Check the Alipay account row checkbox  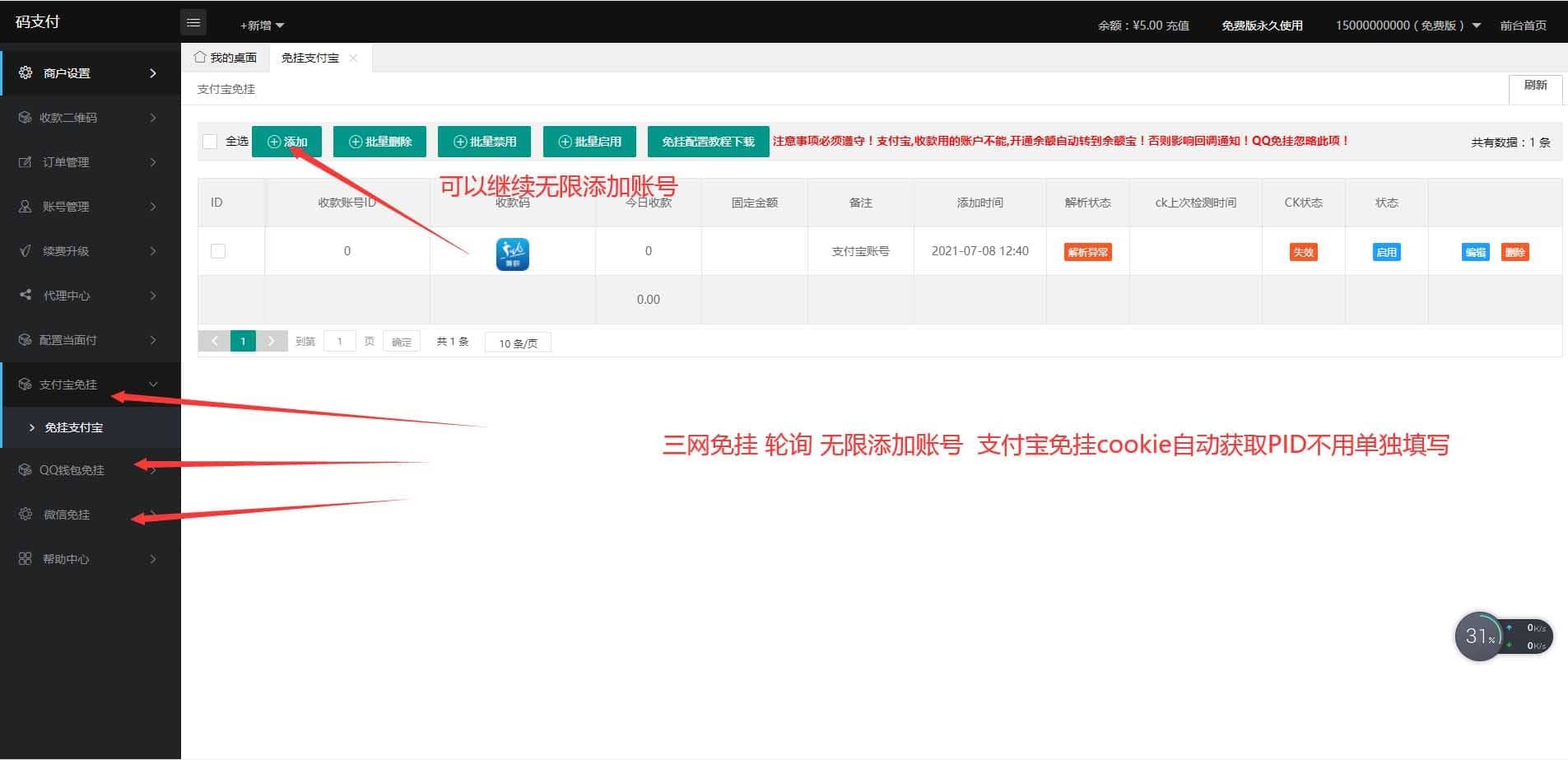(218, 251)
